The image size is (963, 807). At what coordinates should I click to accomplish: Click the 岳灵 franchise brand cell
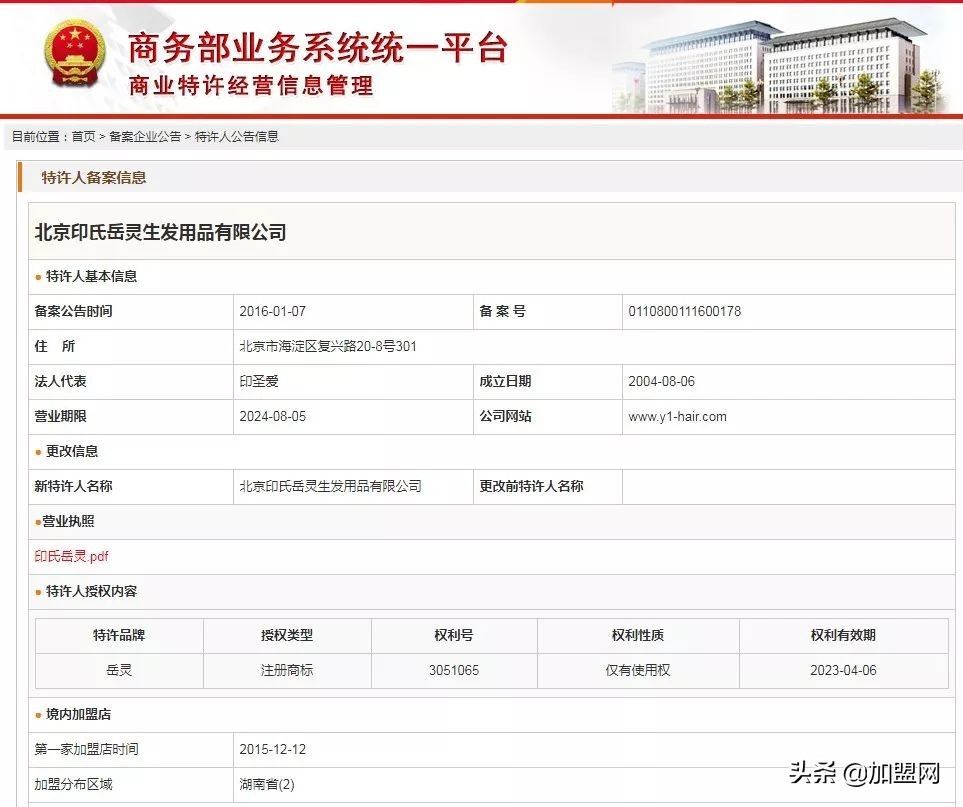click(x=119, y=671)
